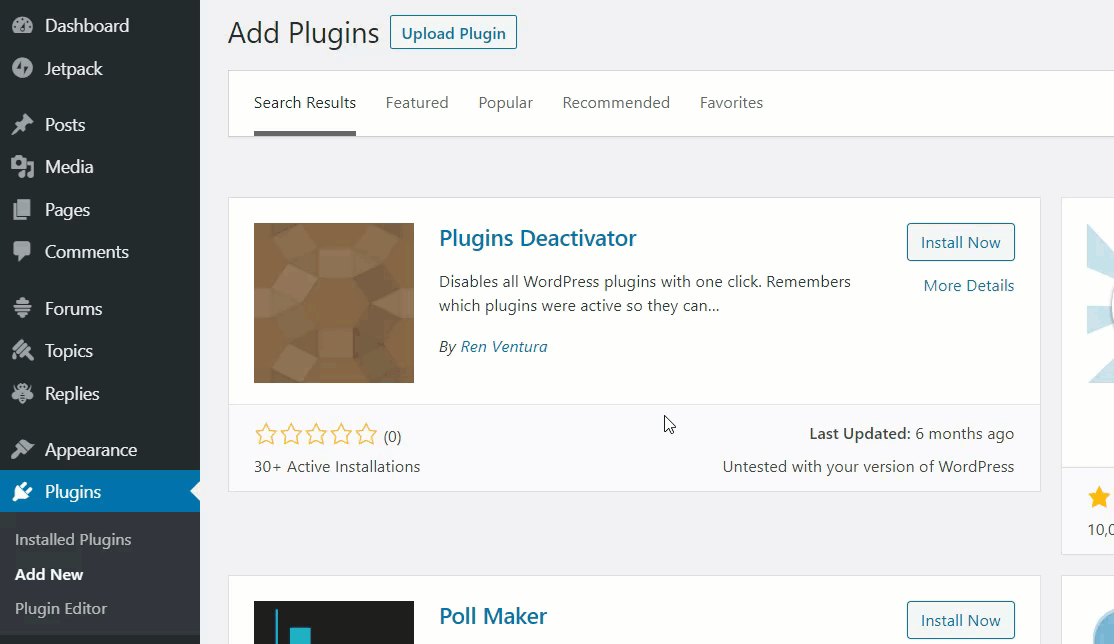Open the Dashboard gauge icon
Viewport: 1114px width, 644px height.
point(22,26)
